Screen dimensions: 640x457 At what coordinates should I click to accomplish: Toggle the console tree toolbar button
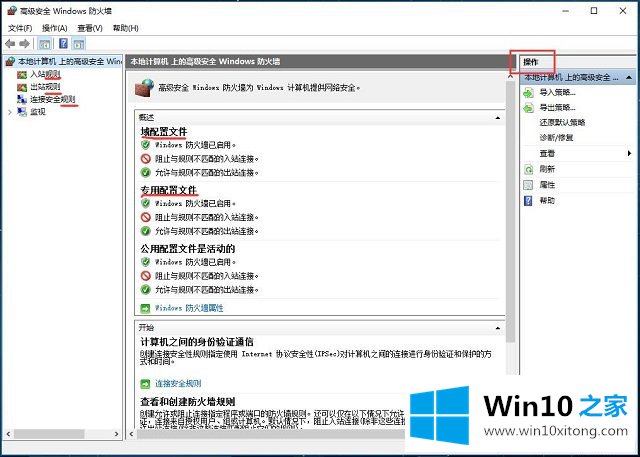(x=44, y=44)
